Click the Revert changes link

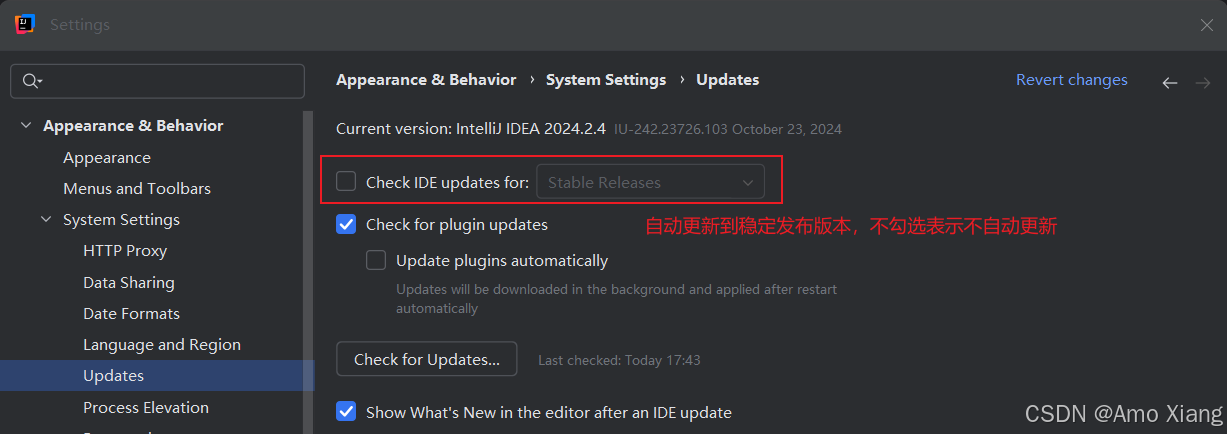point(1071,80)
